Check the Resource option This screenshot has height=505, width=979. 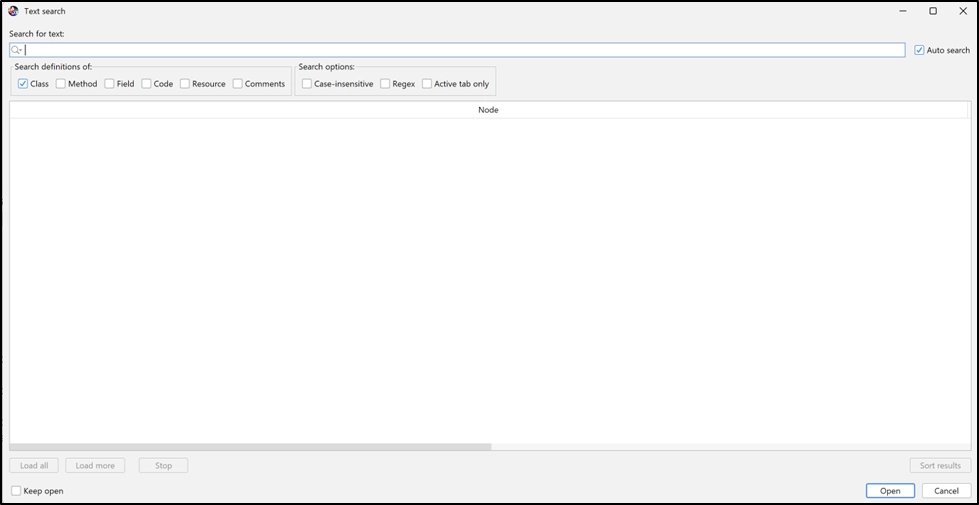click(x=185, y=84)
